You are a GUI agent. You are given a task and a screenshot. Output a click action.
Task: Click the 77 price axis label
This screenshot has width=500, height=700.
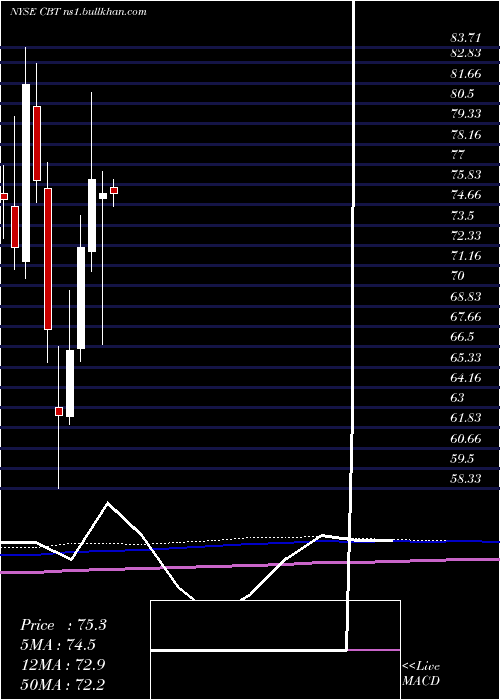(458, 154)
